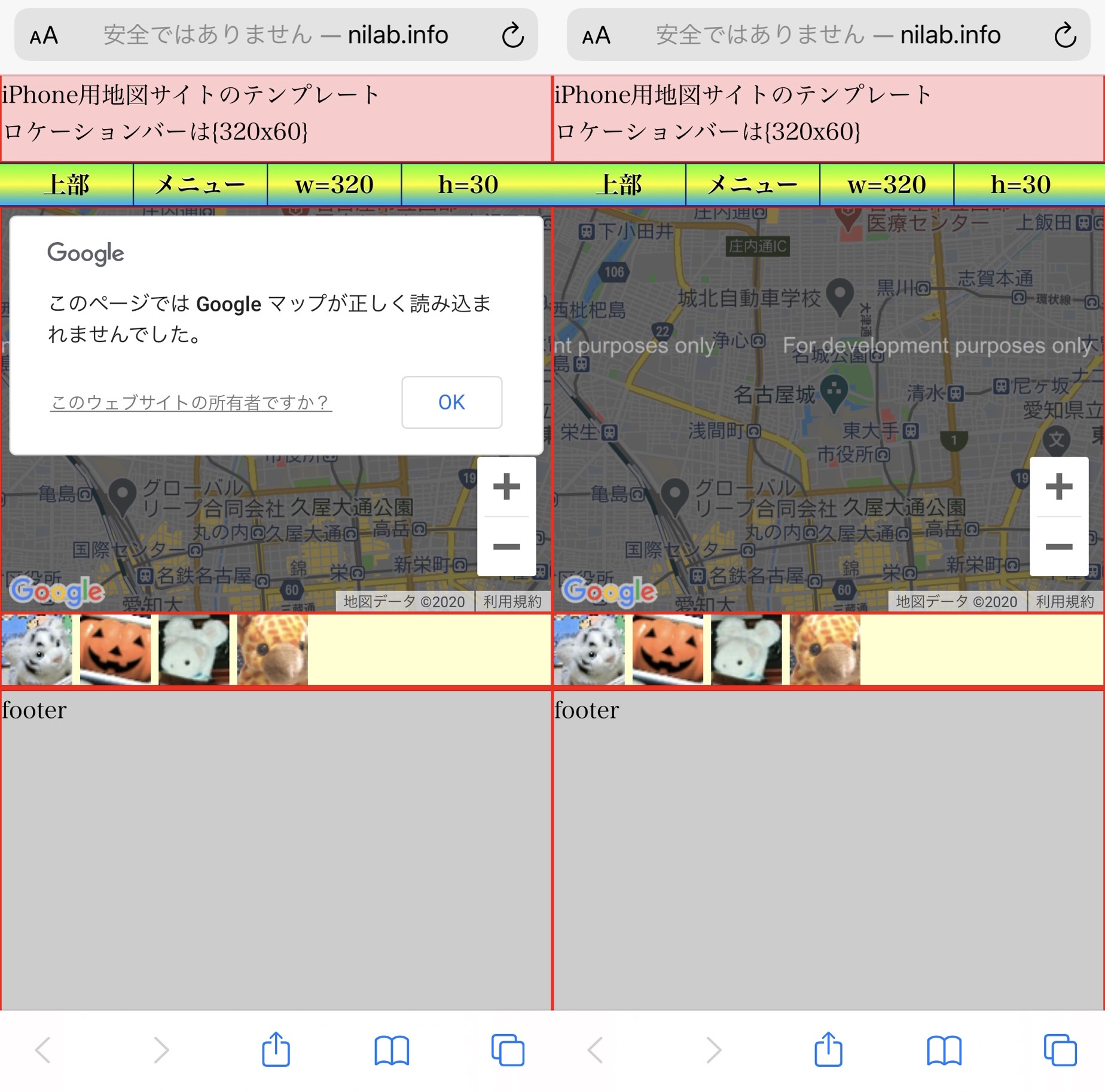
Task: Show tabs overview in left Safari toolbar
Action: coord(508,1050)
